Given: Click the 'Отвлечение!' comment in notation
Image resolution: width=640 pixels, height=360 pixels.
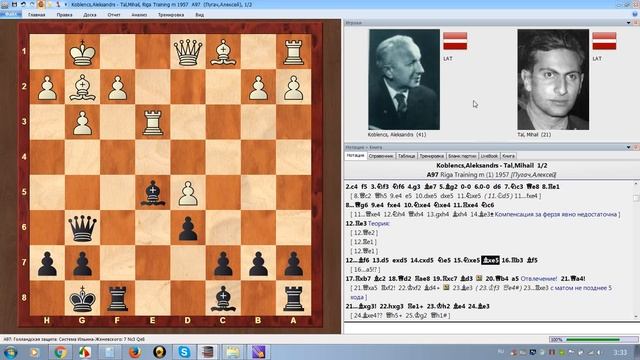Looking at the screenshot, I should tap(539, 279).
